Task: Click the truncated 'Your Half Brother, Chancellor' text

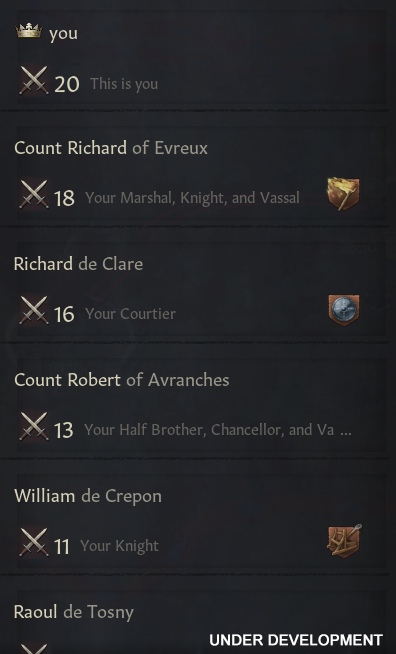Action: [x=218, y=430]
